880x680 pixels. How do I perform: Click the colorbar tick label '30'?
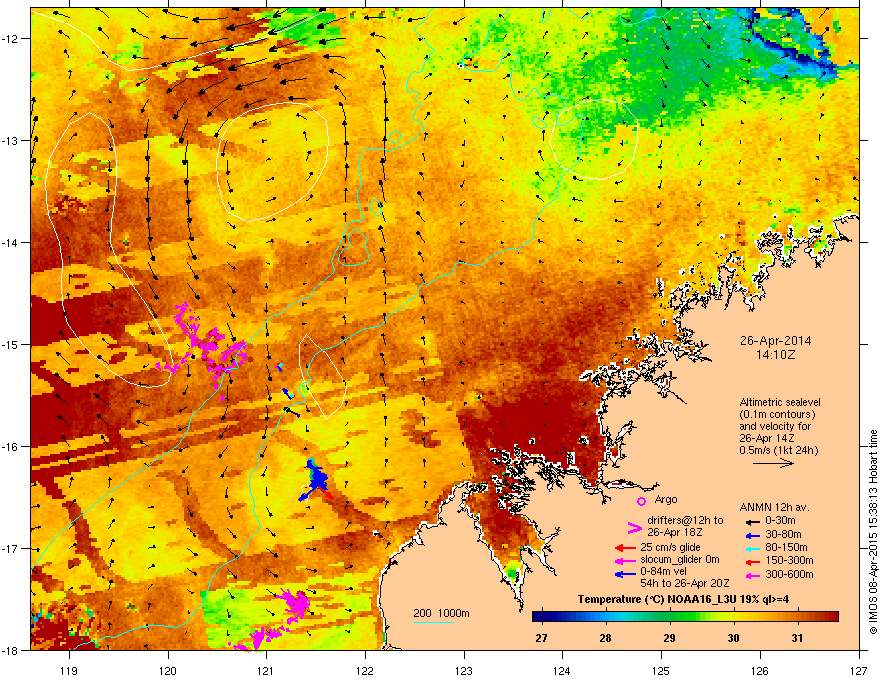pos(734,638)
